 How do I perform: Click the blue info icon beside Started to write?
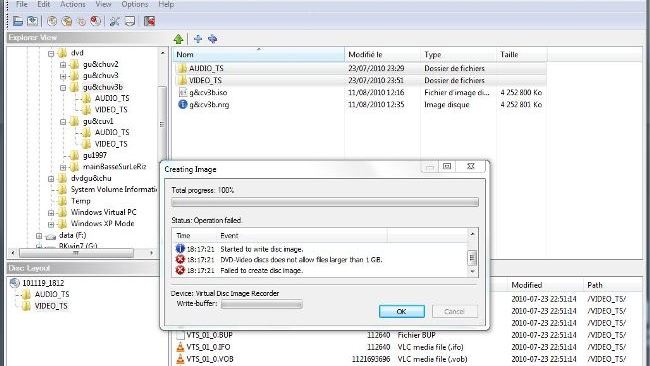point(180,249)
